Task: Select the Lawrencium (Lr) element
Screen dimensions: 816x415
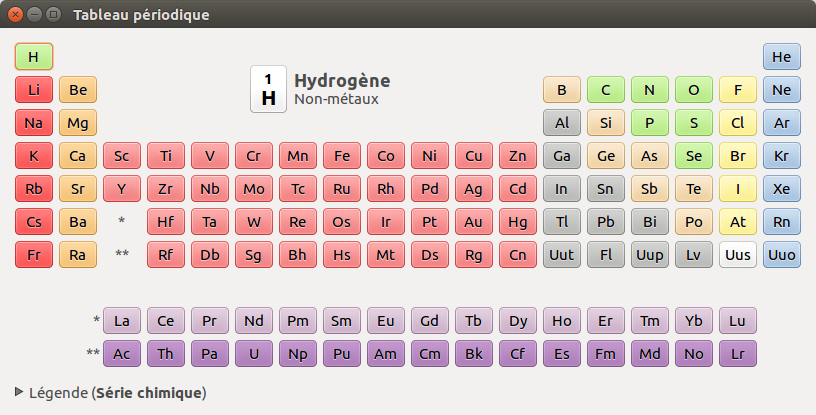Action: 737,354
